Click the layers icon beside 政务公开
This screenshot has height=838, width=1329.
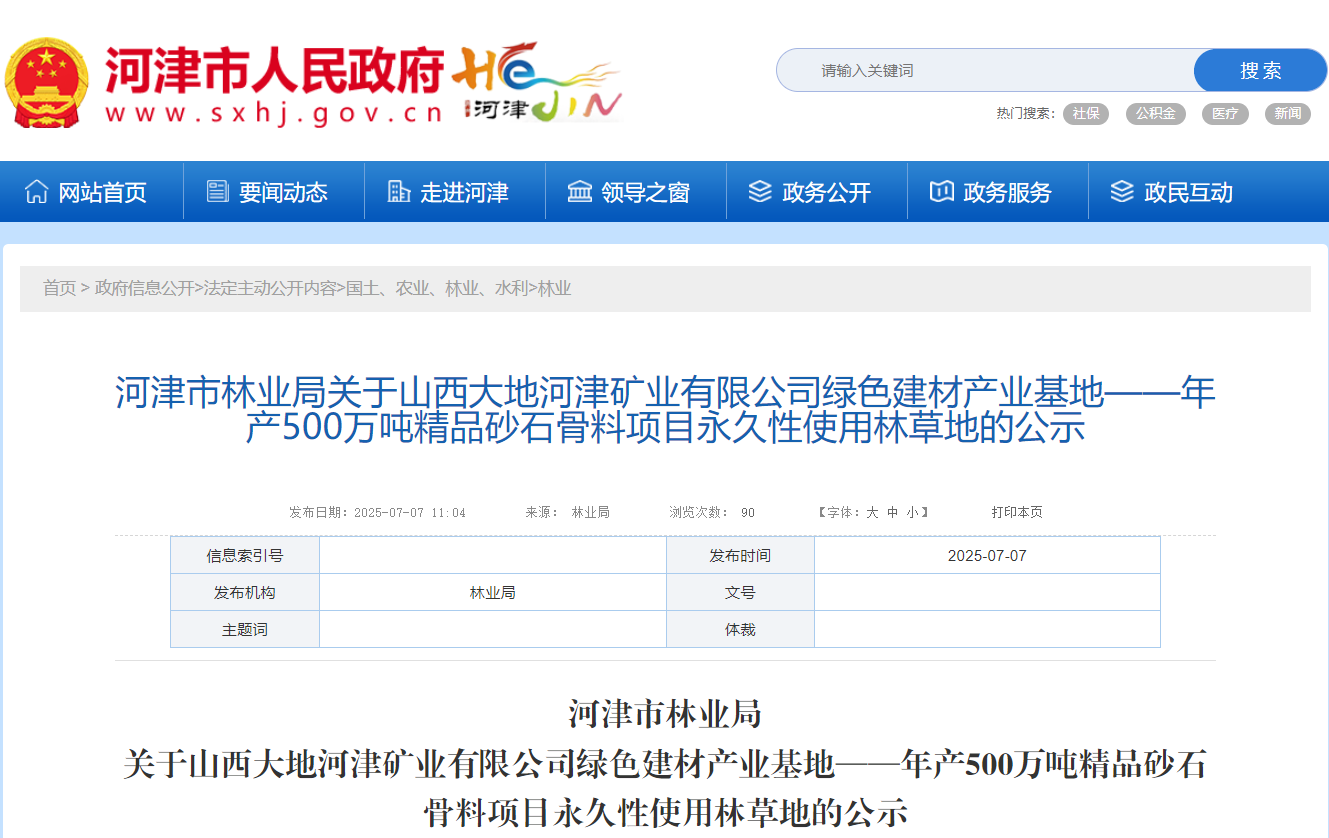pos(760,192)
